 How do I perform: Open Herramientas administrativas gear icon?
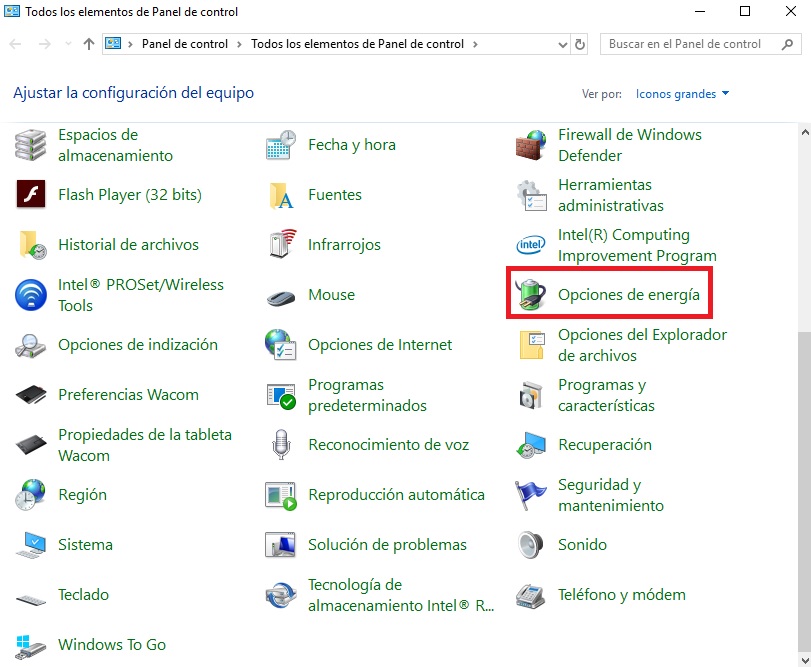click(531, 195)
